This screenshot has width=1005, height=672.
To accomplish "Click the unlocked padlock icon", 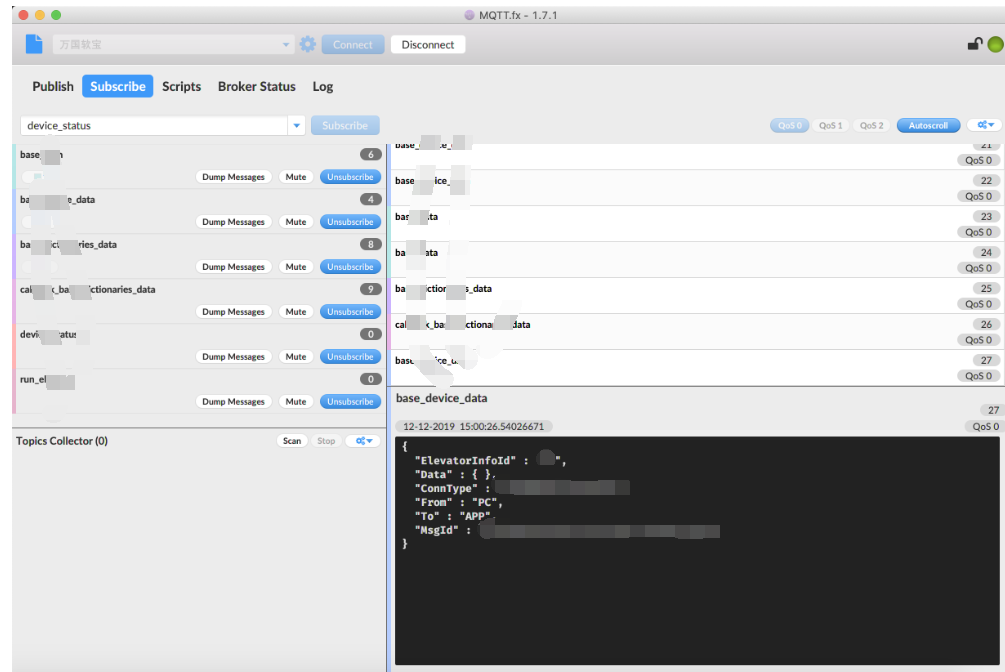I will 974,44.
